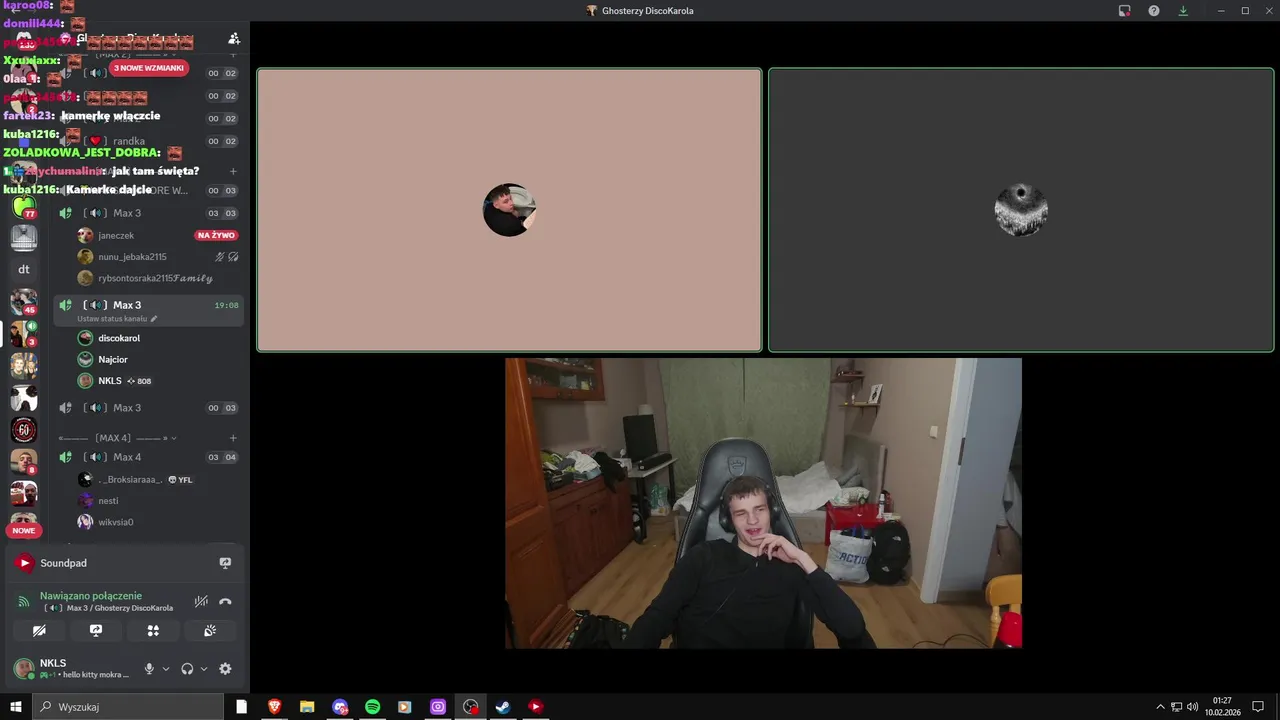The width and height of the screenshot is (1280, 720).
Task: Open server with 45 notifications badge
Action: (24, 302)
